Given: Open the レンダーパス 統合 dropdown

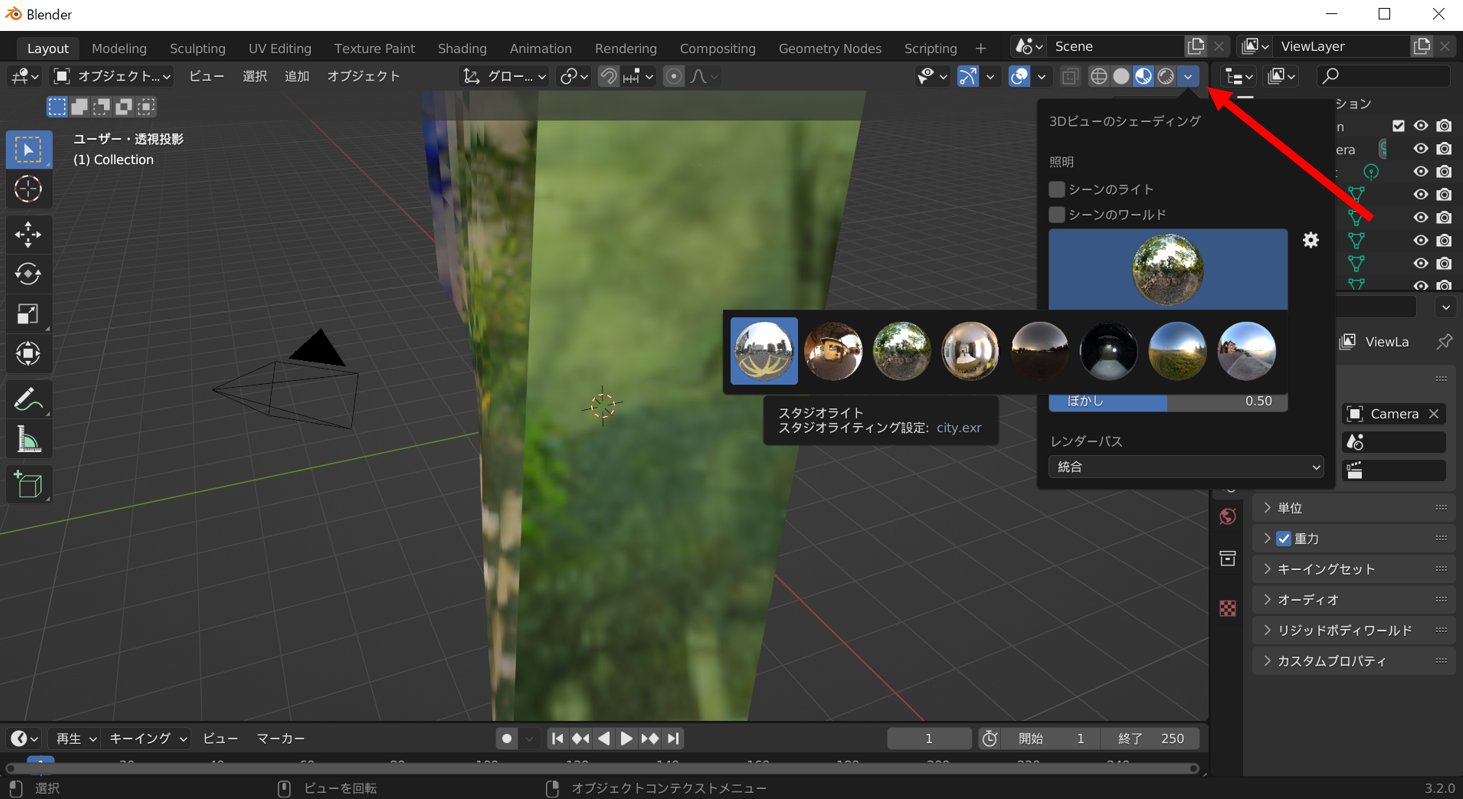Looking at the screenshot, I should point(1186,467).
